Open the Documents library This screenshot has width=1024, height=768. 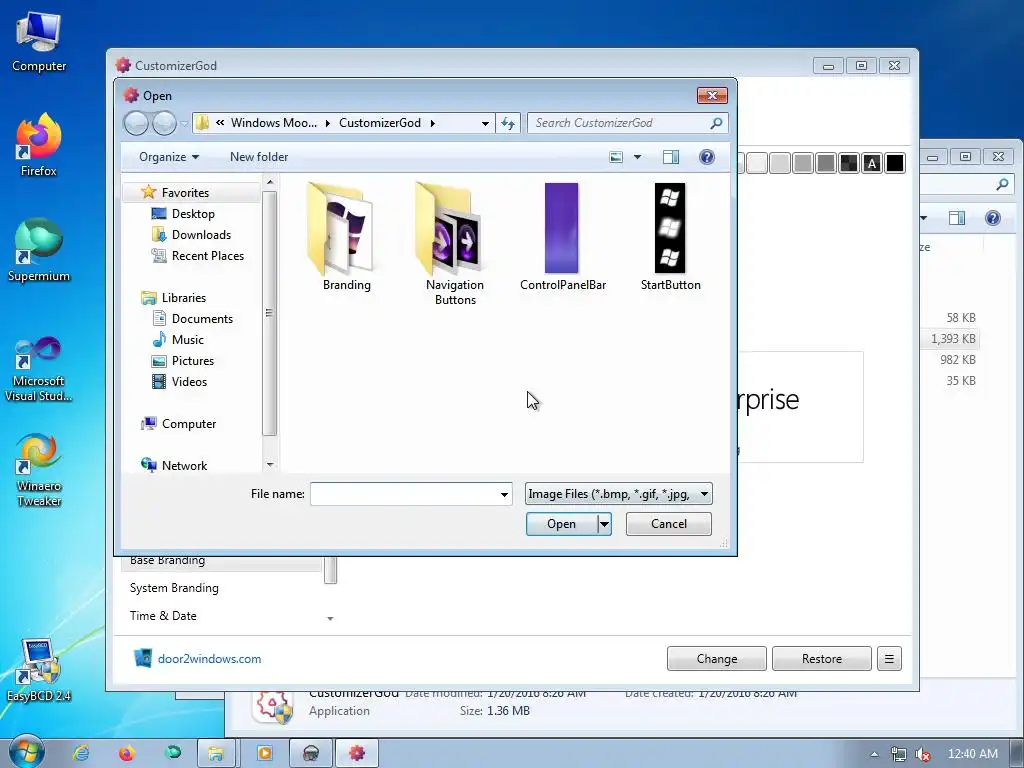[202, 319]
